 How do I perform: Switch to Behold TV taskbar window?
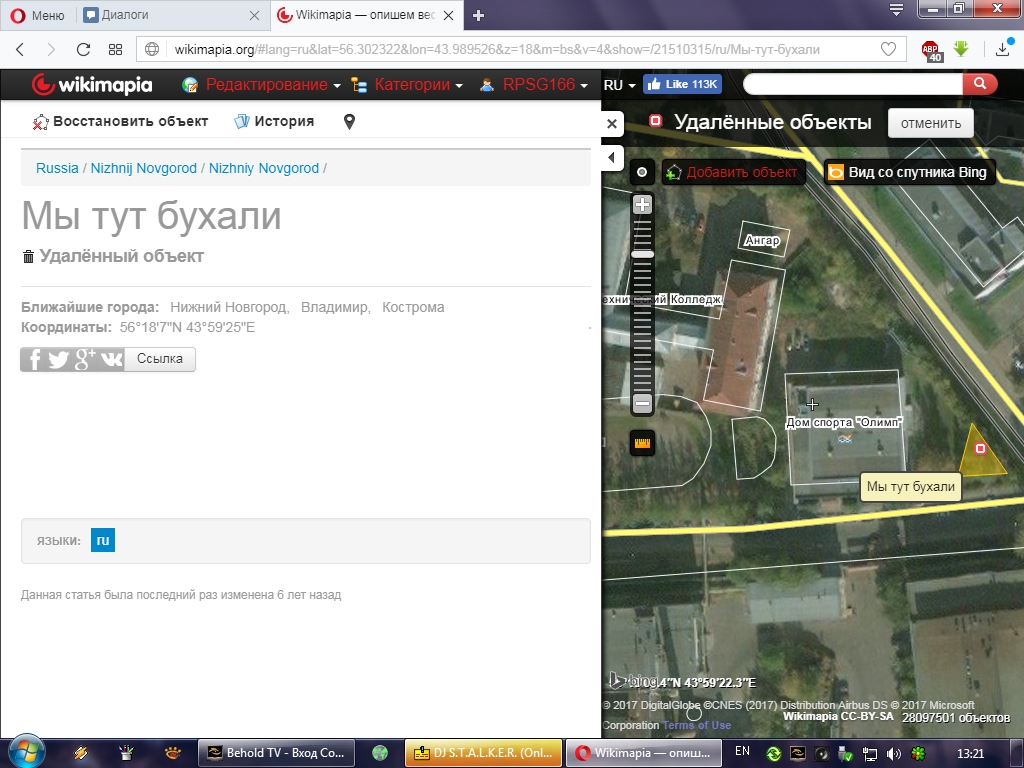pyautogui.click(x=276, y=753)
